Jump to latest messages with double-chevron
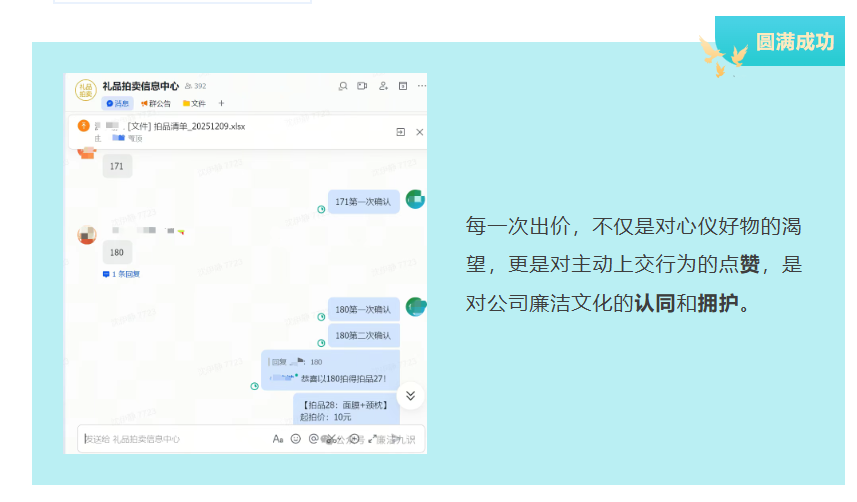 [410, 396]
